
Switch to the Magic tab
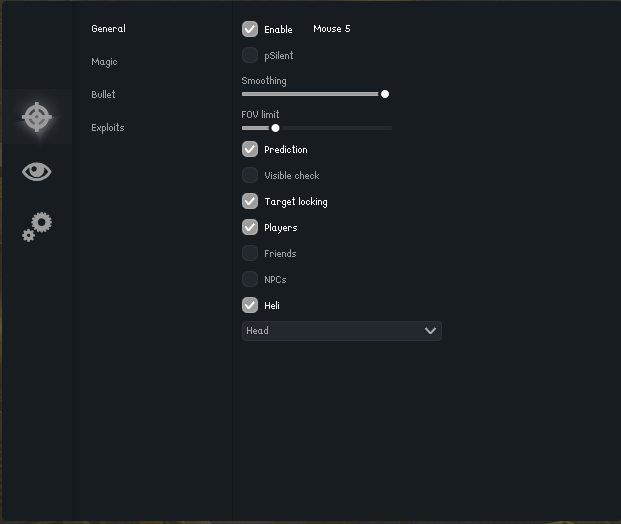coord(104,62)
